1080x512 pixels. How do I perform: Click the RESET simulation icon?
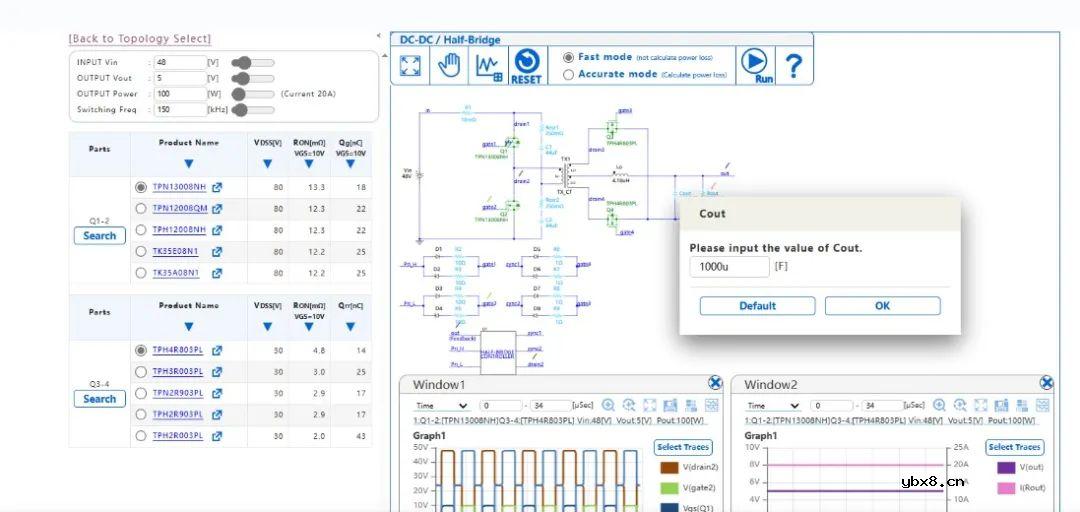(526, 66)
